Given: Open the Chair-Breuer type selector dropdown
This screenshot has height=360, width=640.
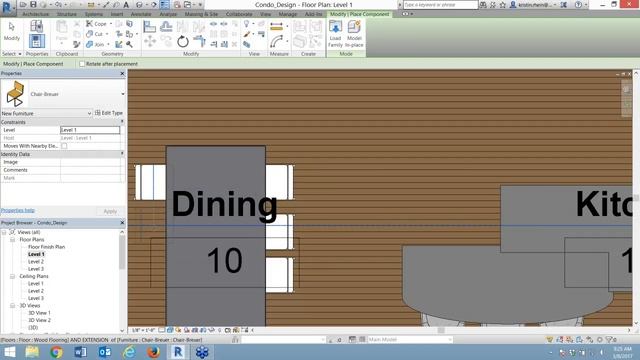Looking at the screenshot, I should point(122,94).
